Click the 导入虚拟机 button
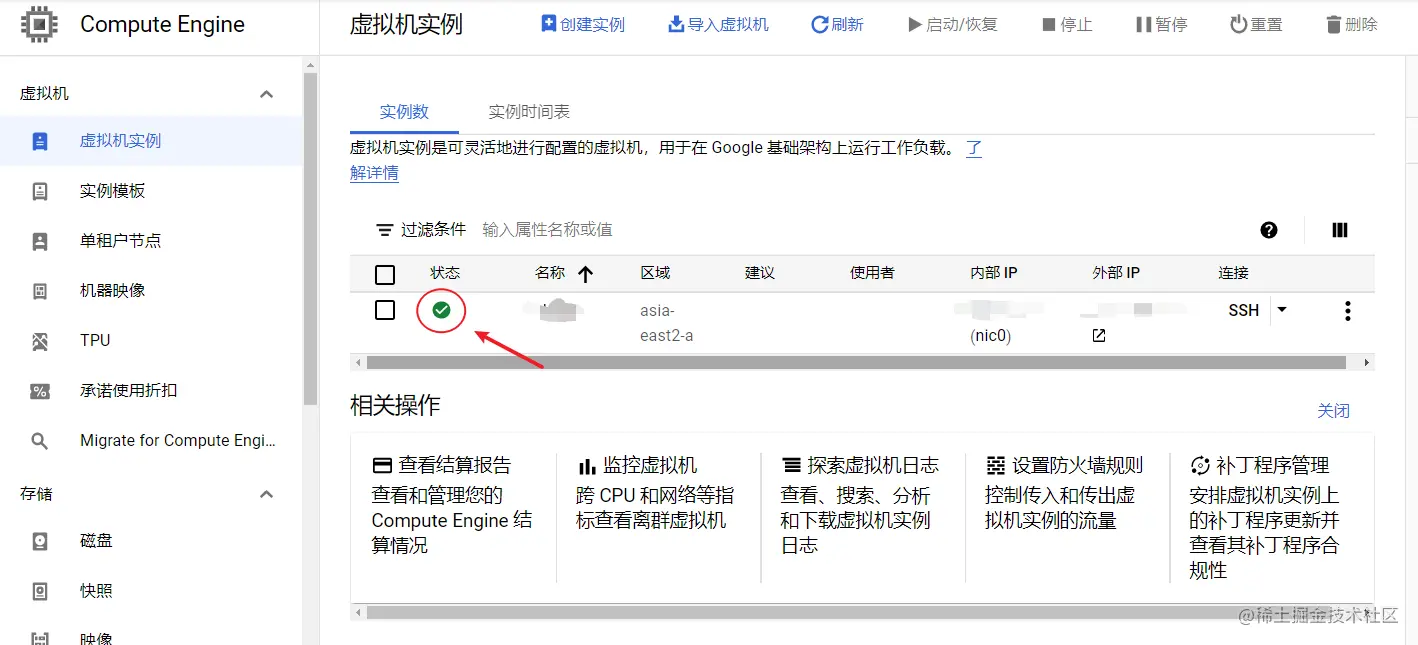This screenshot has width=1418, height=645. (718, 24)
